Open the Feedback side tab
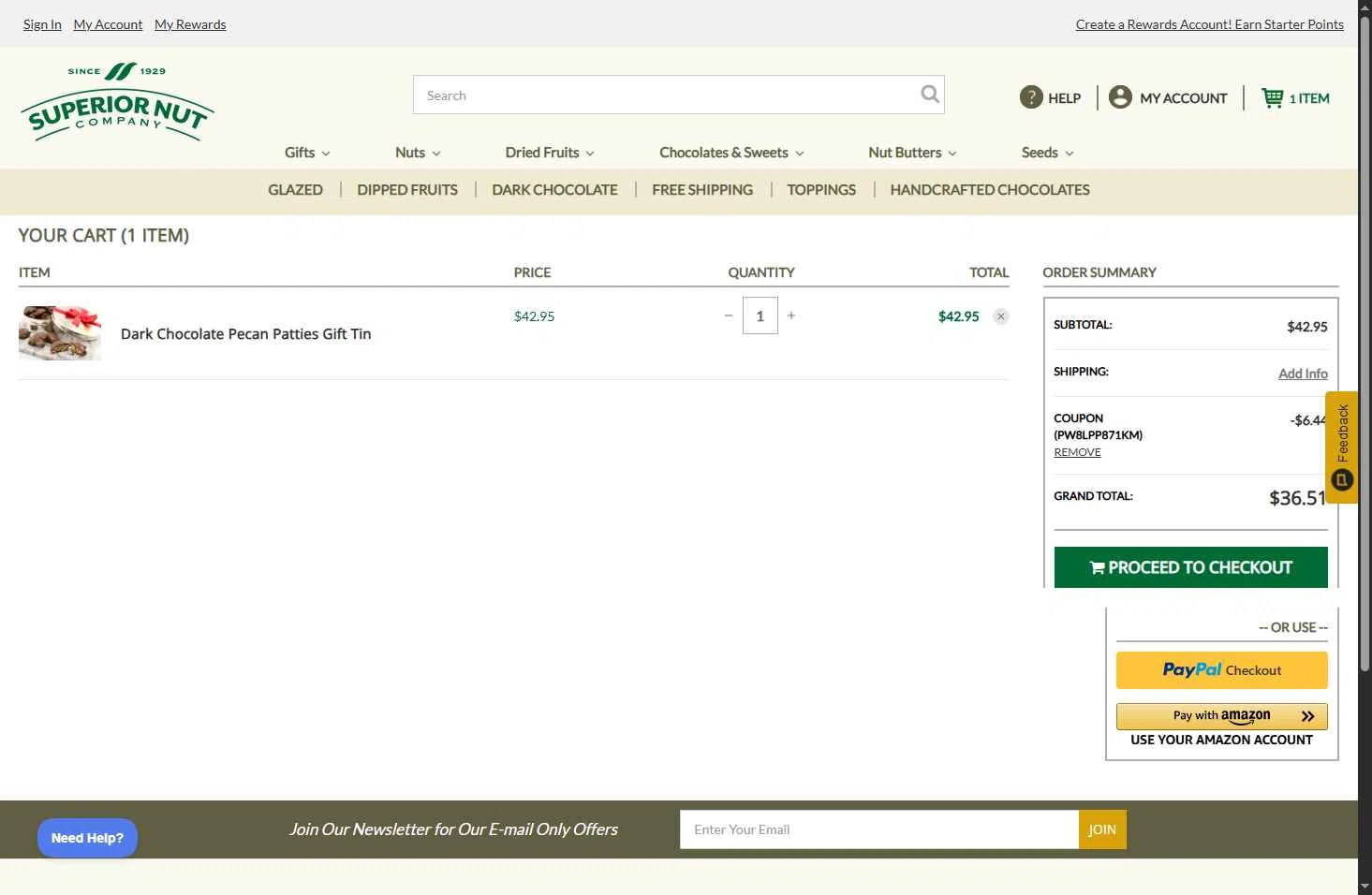Image resolution: width=1372 pixels, height=895 pixels. 1342,447
